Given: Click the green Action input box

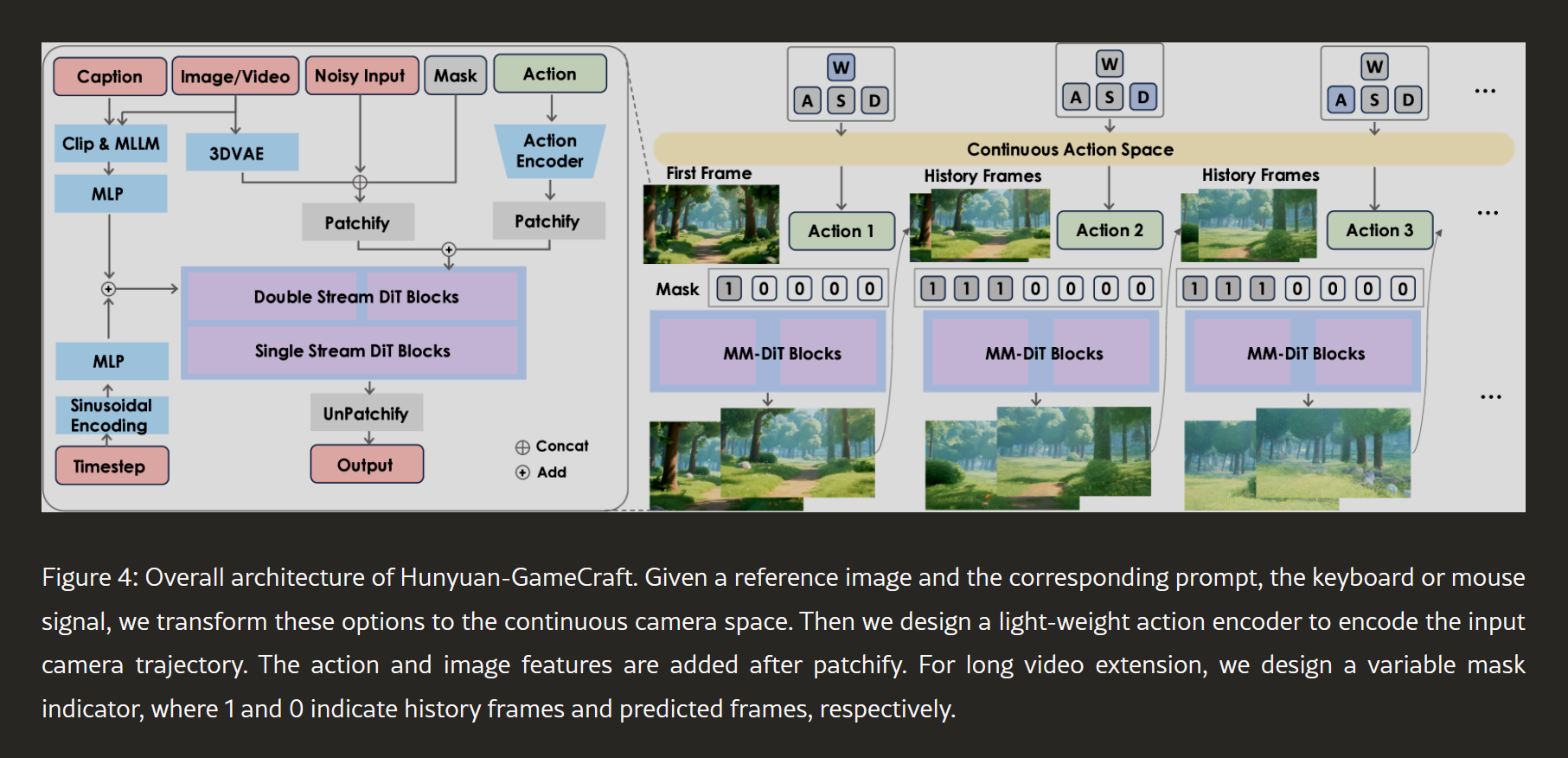Looking at the screenshot, I should point(550,74).
